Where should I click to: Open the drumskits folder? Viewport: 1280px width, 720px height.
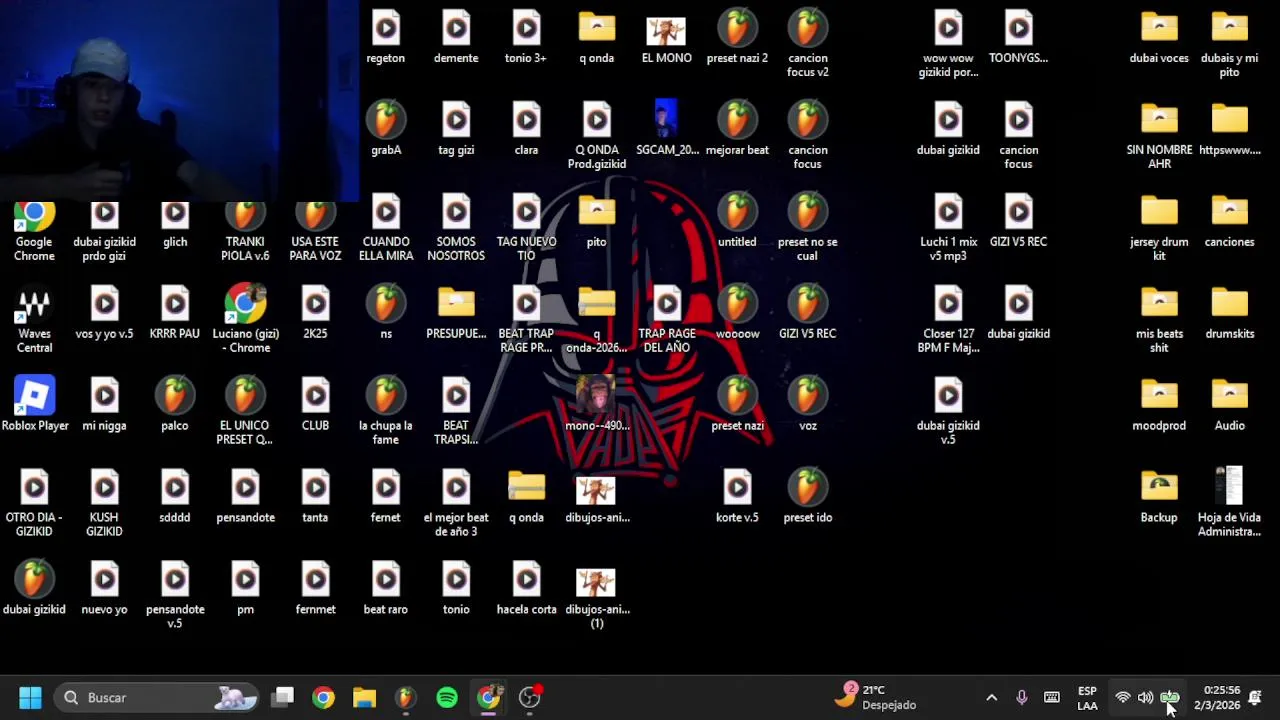coord(1229,313)
